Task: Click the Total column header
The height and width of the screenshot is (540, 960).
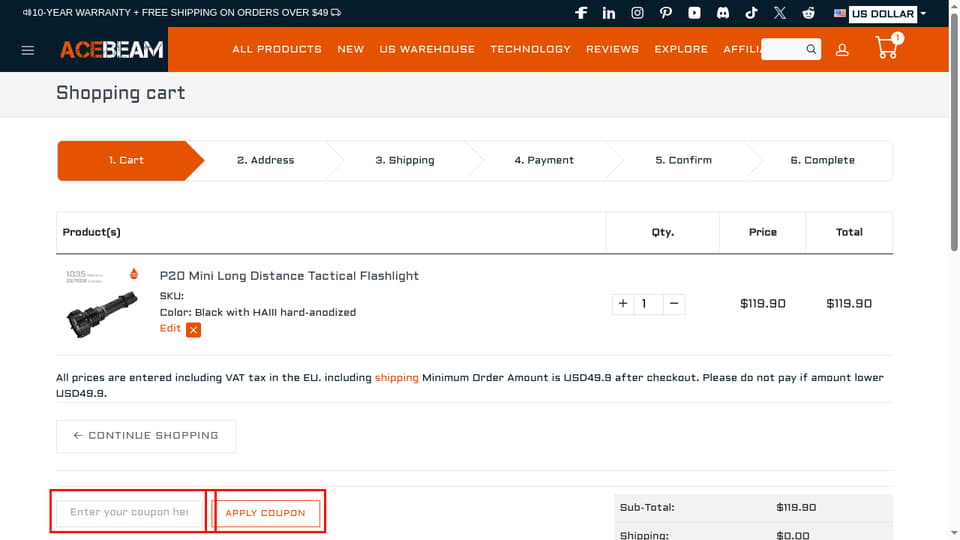Action: (849, 233)
